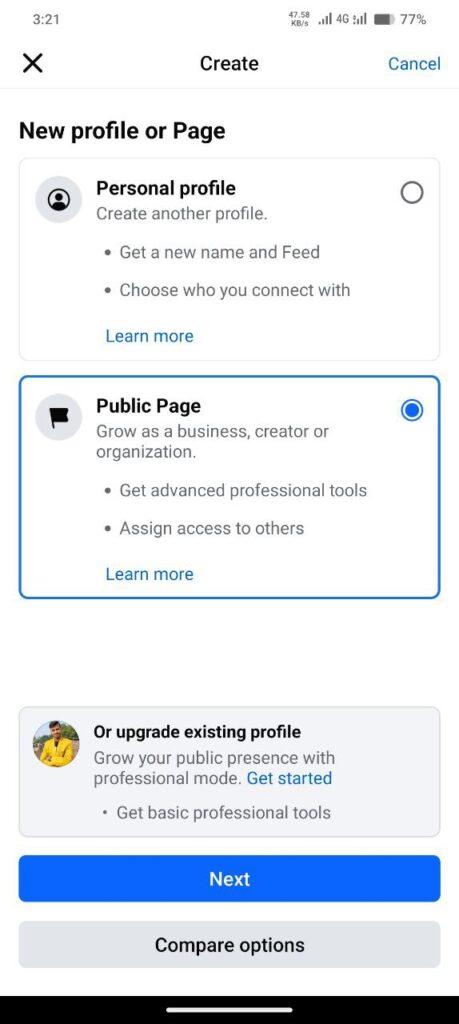The height and width of the screenshot is (1024, 459).
Task: Tap the Personal profile heading
Action: (166, 189)
